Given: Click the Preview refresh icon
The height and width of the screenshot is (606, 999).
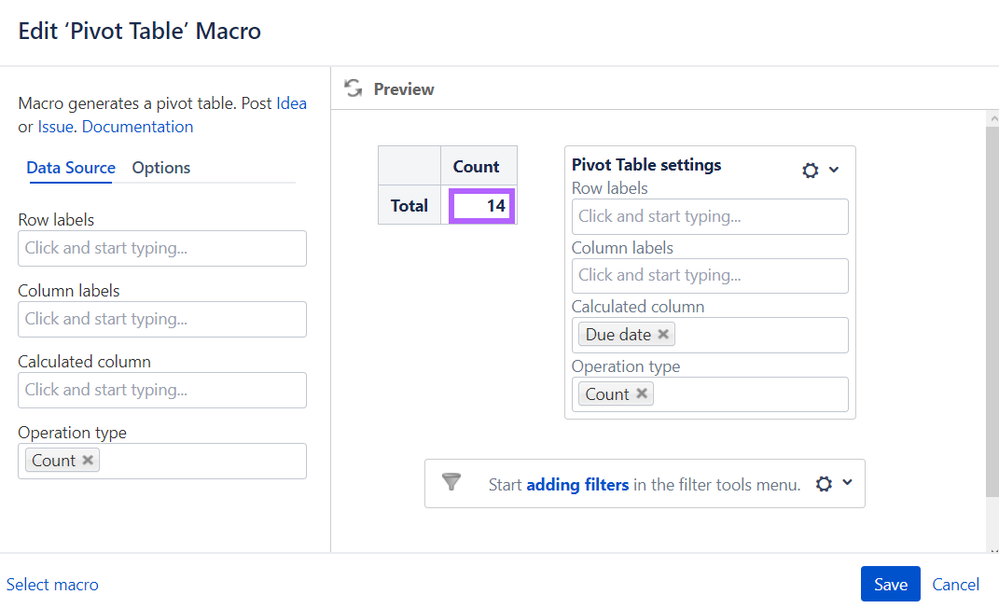Looking at the screenshot, I should (x=353, y=89).
